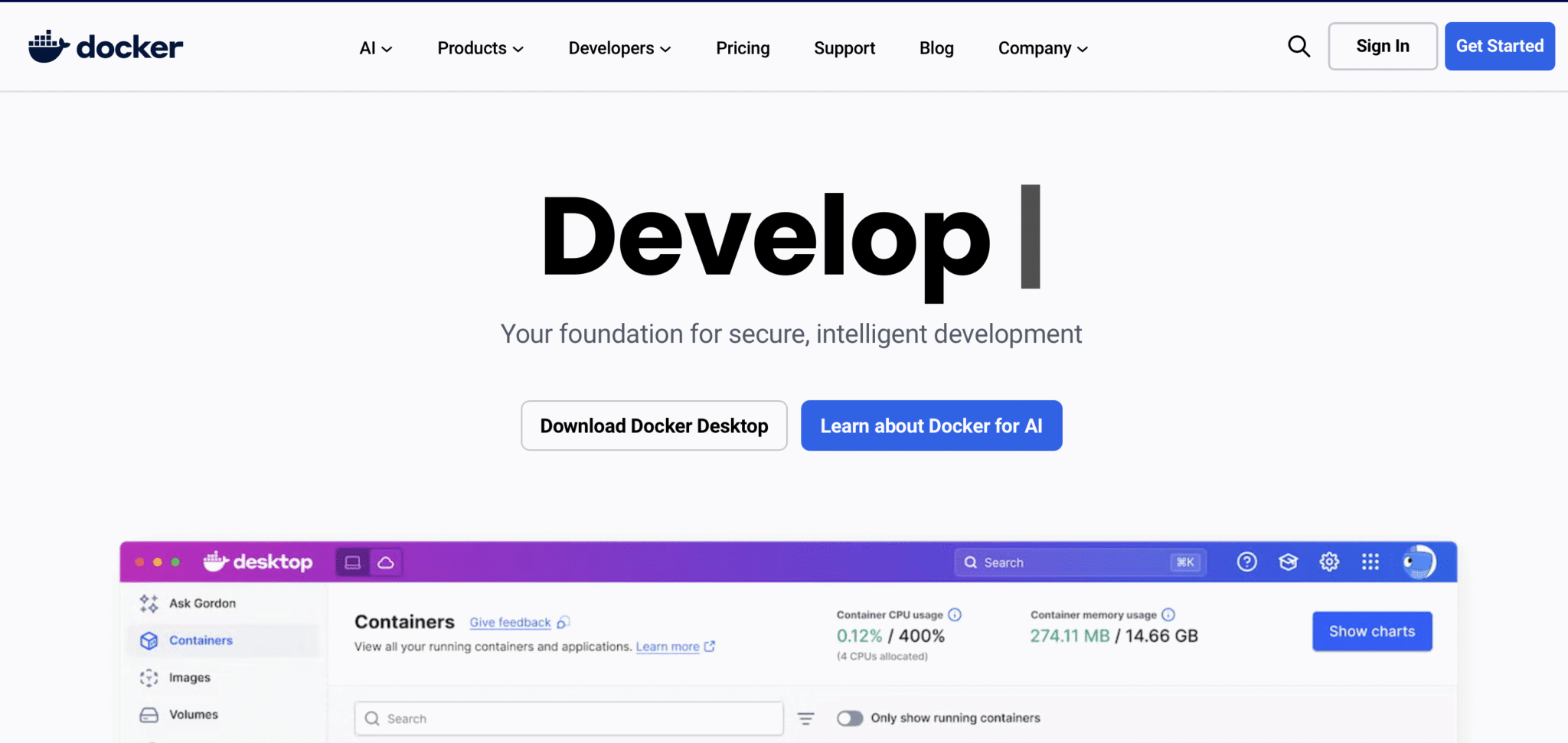Open the site search magnifier icon
The width and height of the screenshot is (1568, 743).
(1298, 47)
